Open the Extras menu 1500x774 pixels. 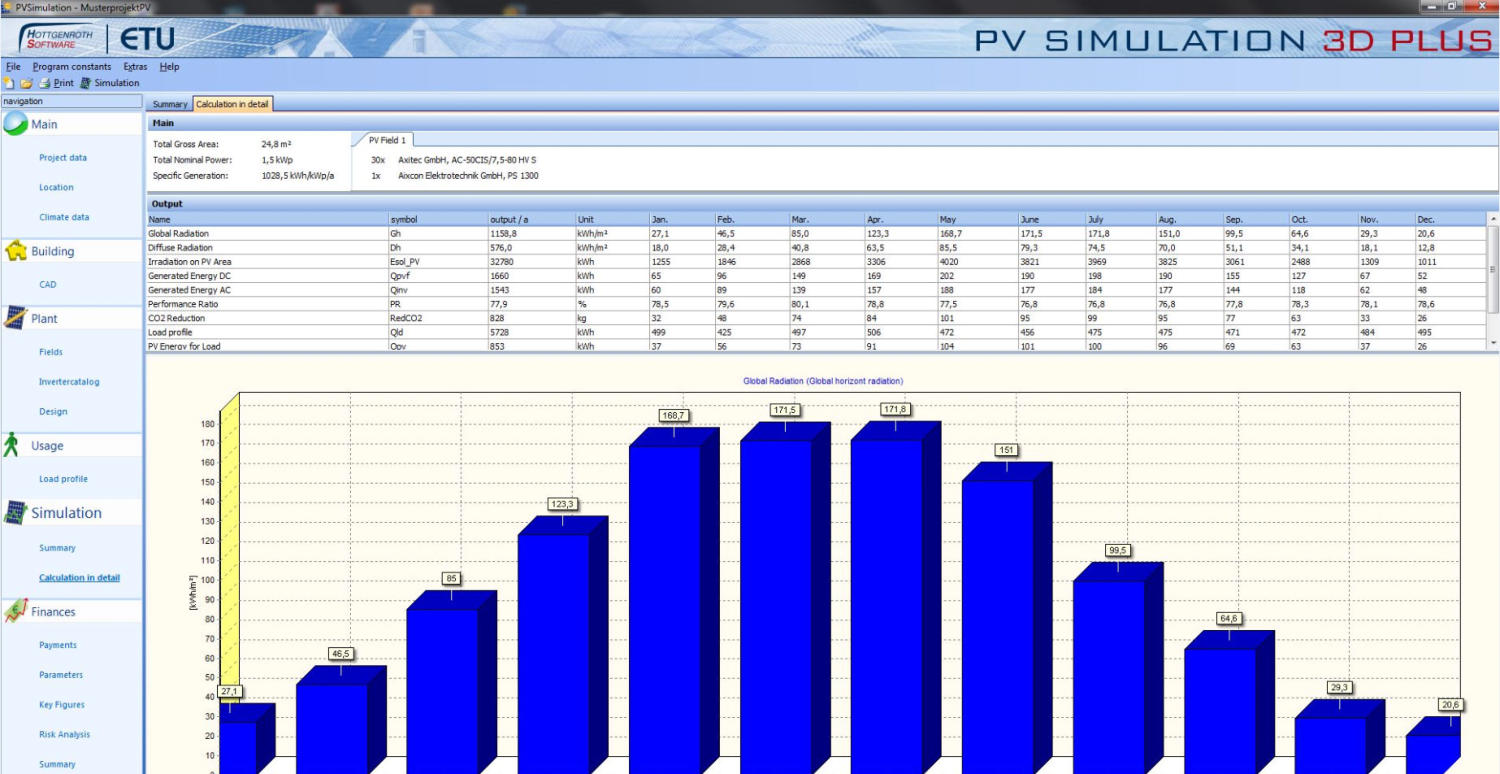coord(135,67)
